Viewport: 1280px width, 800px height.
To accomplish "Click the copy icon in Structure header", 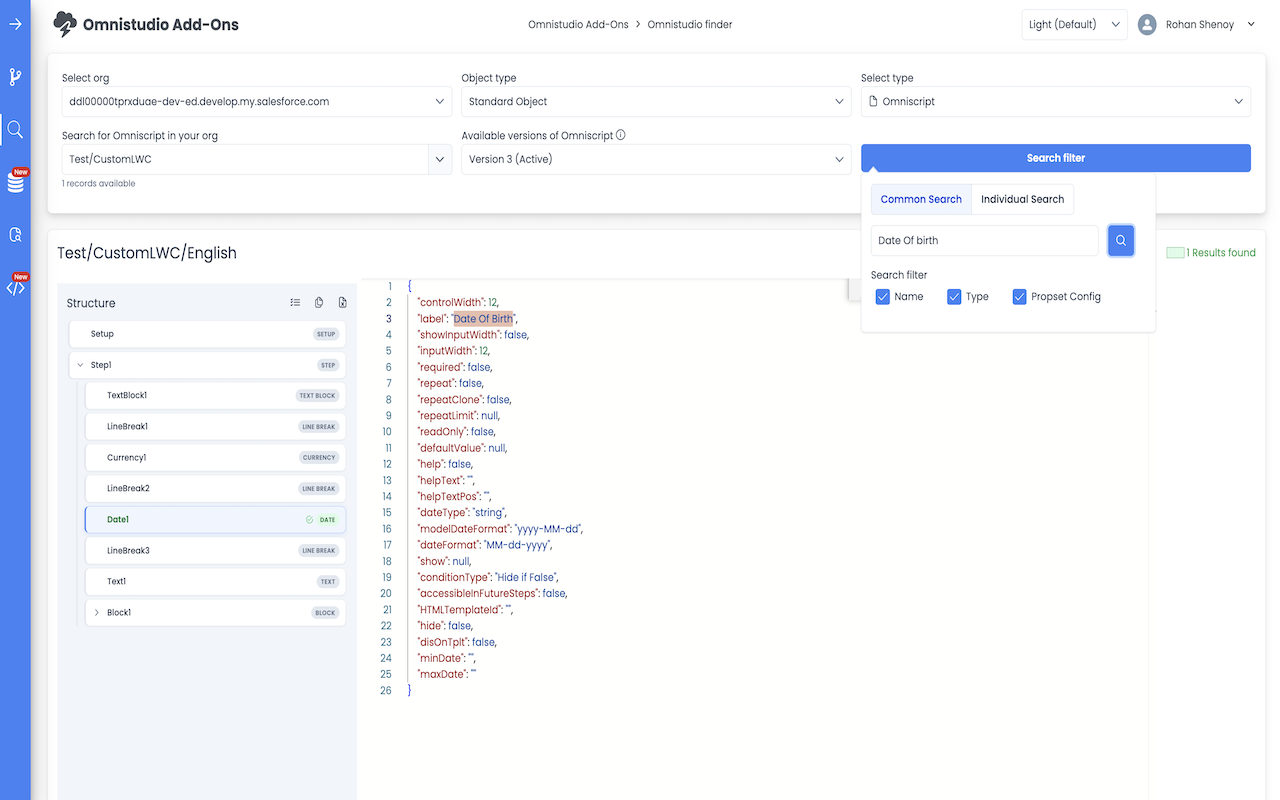I will click(319, 303).
